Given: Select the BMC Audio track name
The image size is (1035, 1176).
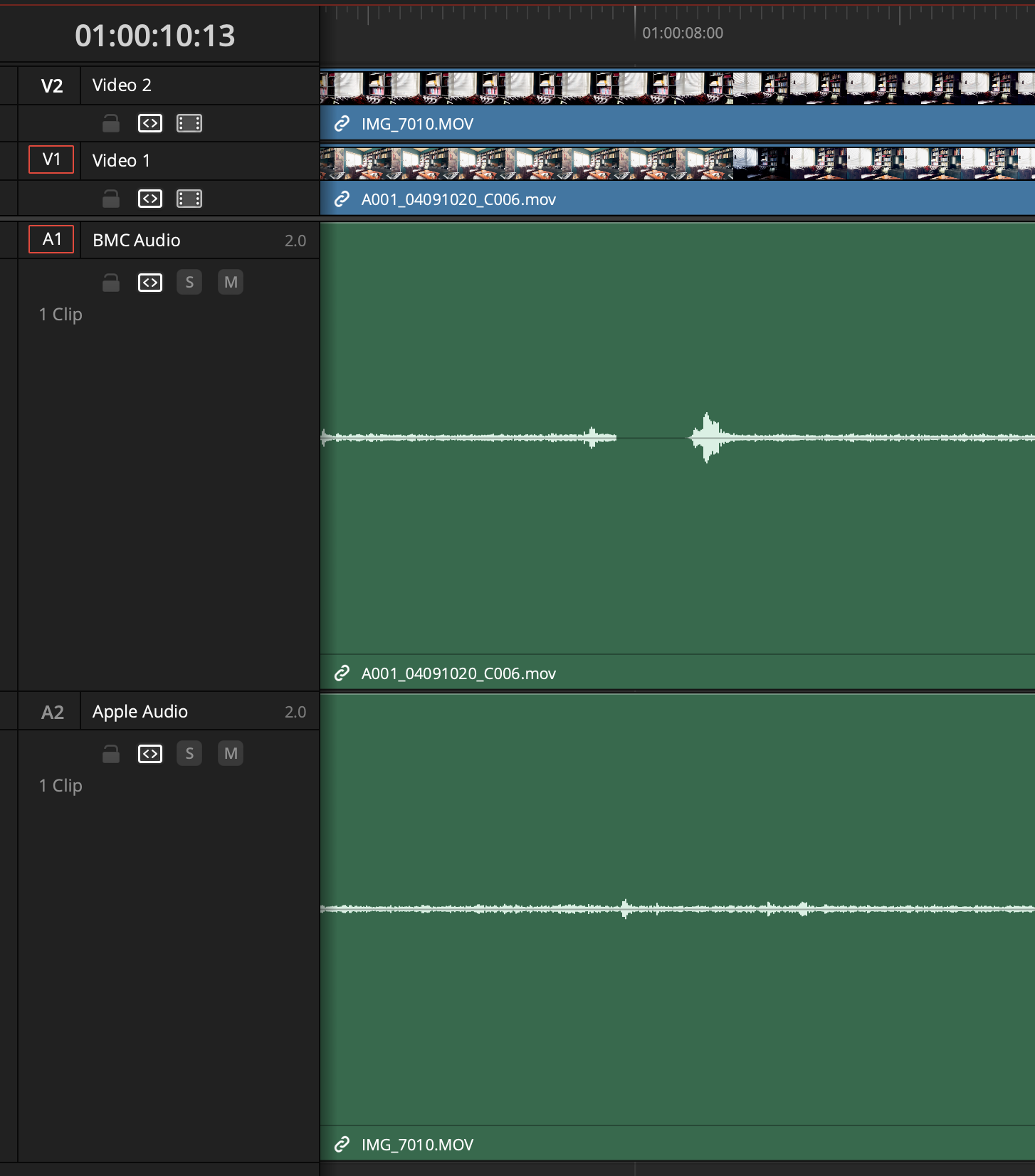Looking at the screenshot, I should [x=137, y=241].
